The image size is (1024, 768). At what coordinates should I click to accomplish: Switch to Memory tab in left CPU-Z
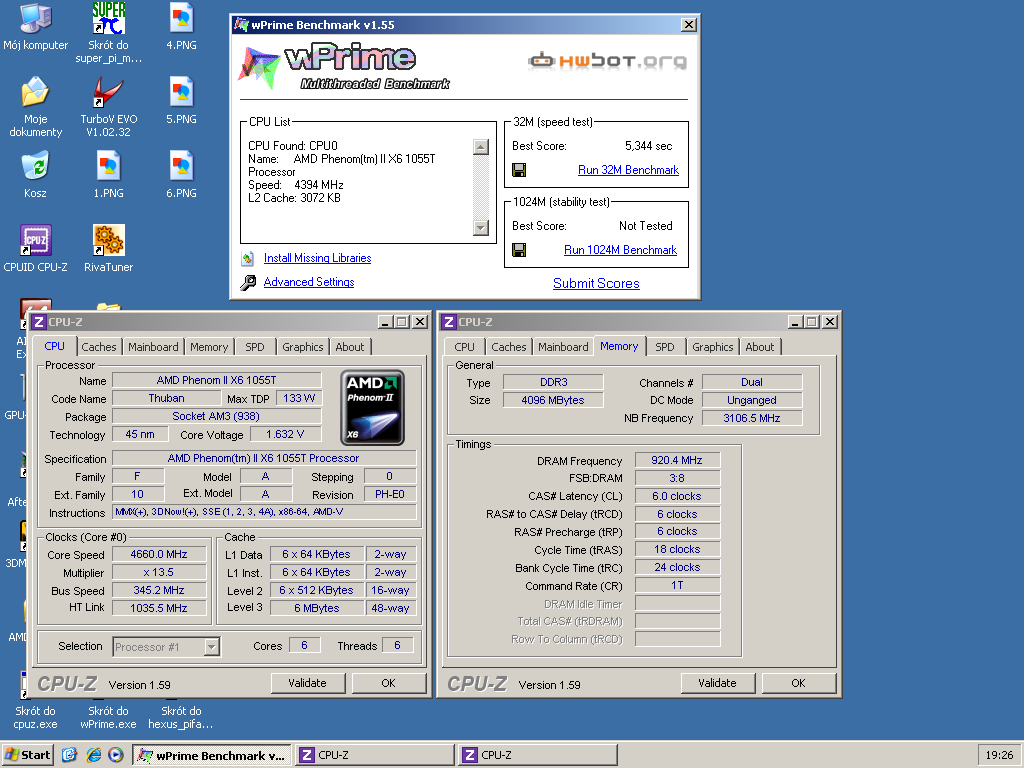point(209,347)
